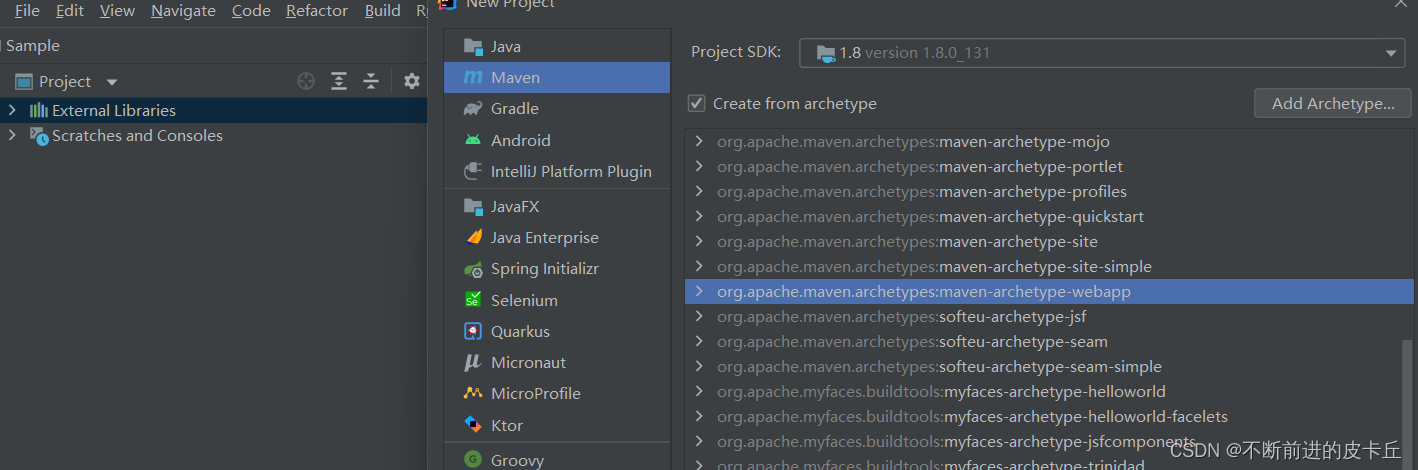
Task: Expand the myfaces-archetype-helloworld entry
Action: coord(699,391)
